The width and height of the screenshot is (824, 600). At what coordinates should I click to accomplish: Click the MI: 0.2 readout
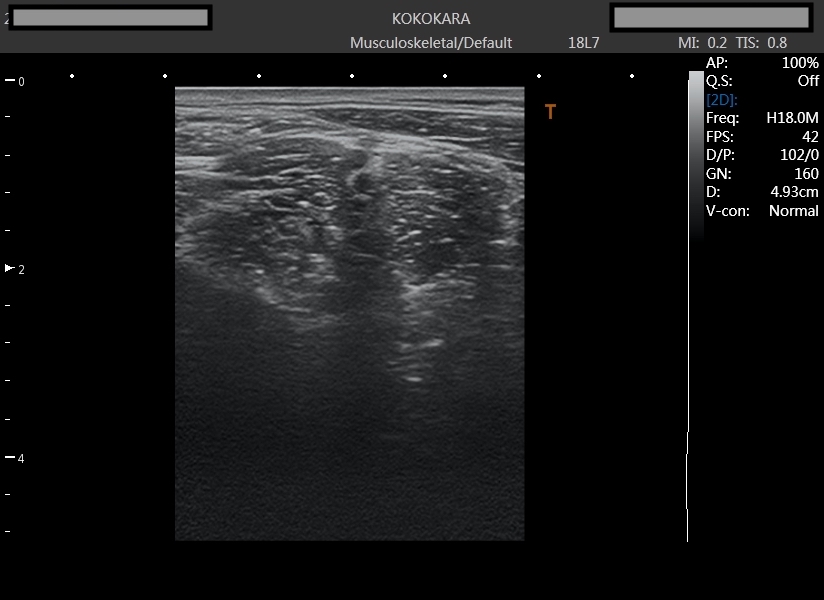click(702, 43)
